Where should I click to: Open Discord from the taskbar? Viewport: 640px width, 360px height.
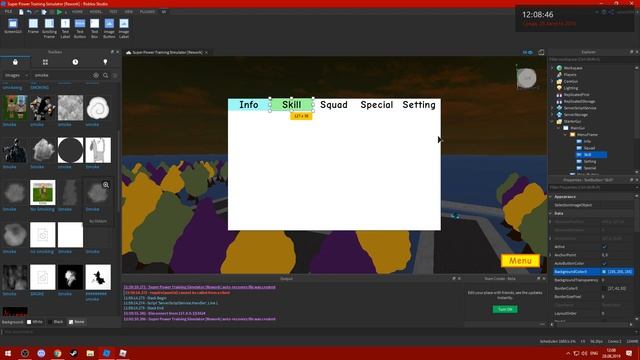pos(41,353)
